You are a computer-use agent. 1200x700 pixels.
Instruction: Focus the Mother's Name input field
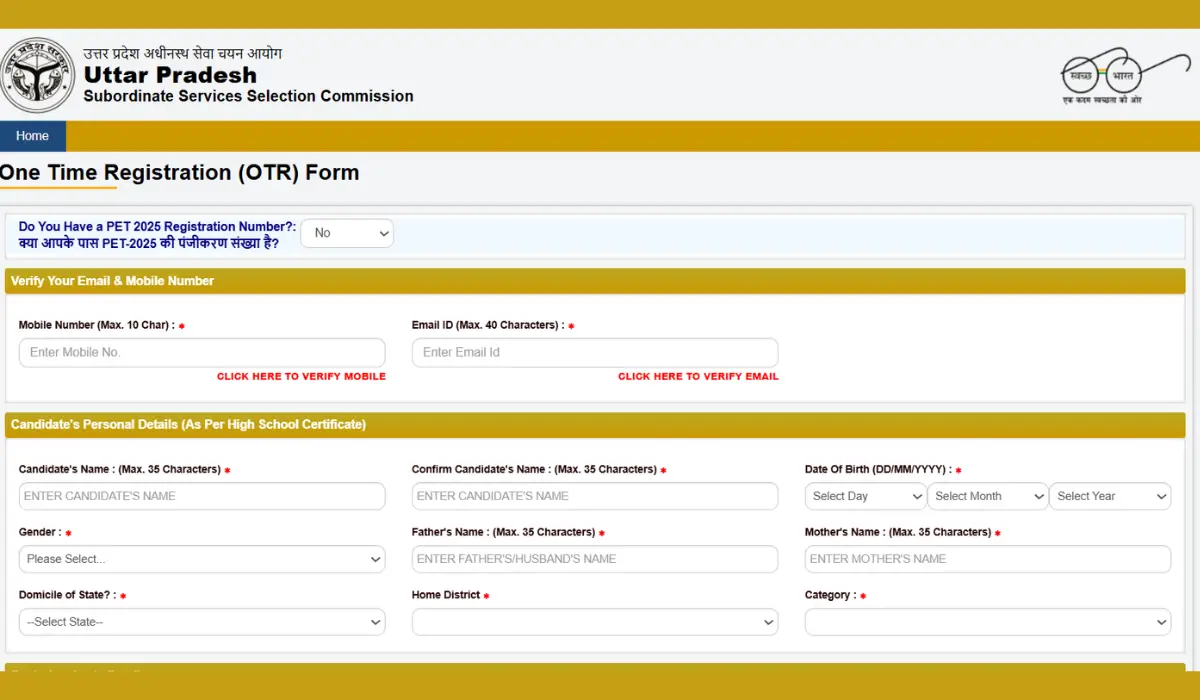coord(988,559)
